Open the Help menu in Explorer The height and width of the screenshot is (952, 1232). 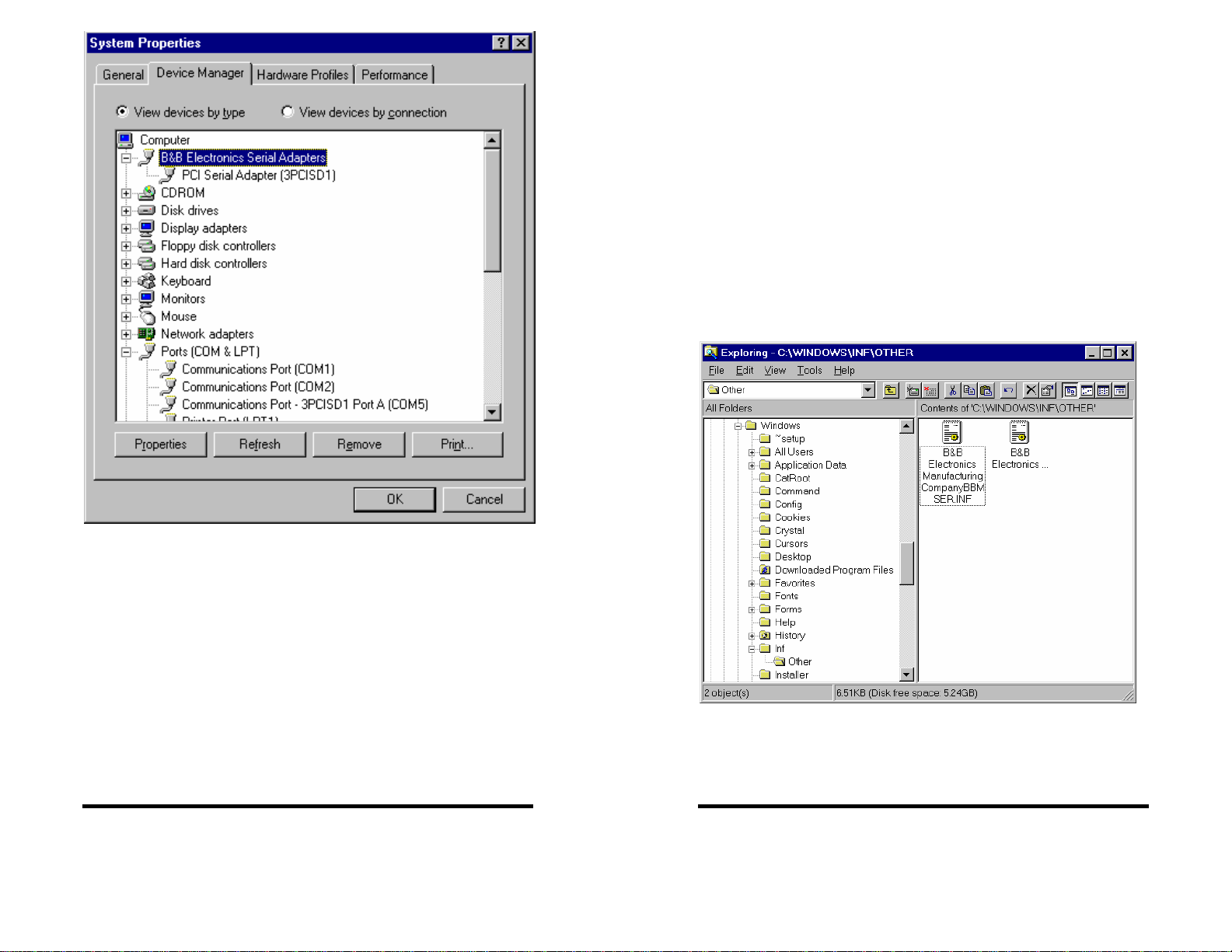click(x=844, y=371)
